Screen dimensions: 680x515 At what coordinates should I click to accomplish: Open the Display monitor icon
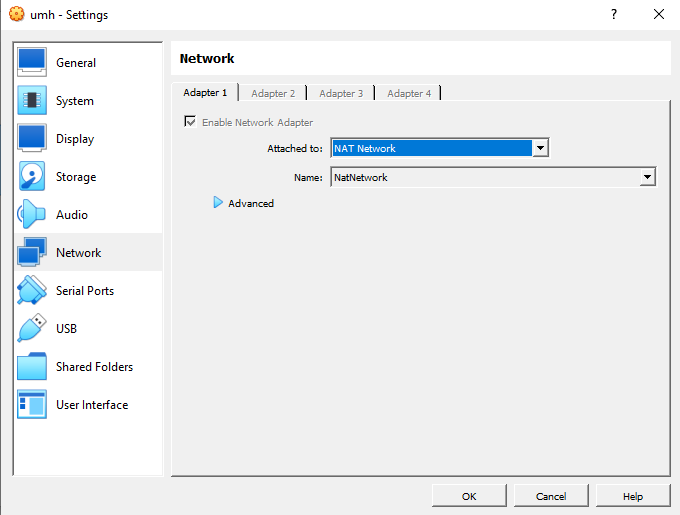[x=32, y=138]
